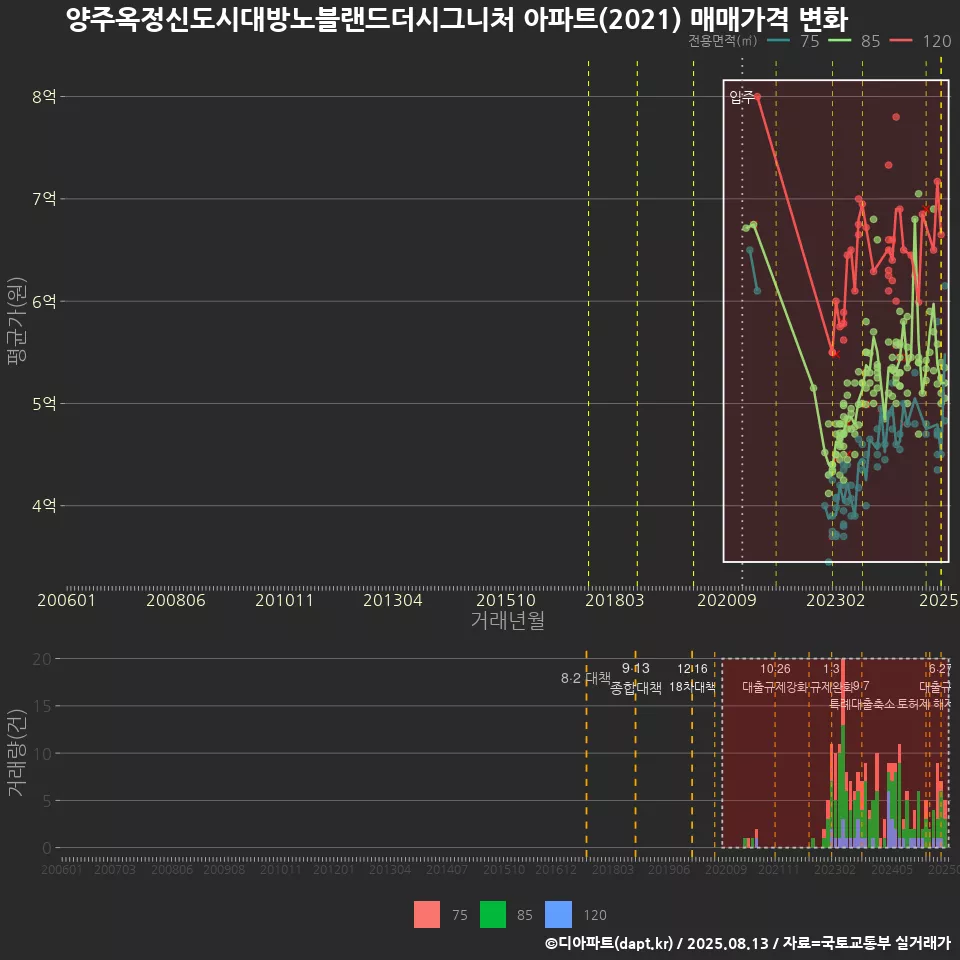This screenshot has height=960, width=960.
Task: Click the 전용면적(㎡) legend title
Action: [x=722, y=41]
